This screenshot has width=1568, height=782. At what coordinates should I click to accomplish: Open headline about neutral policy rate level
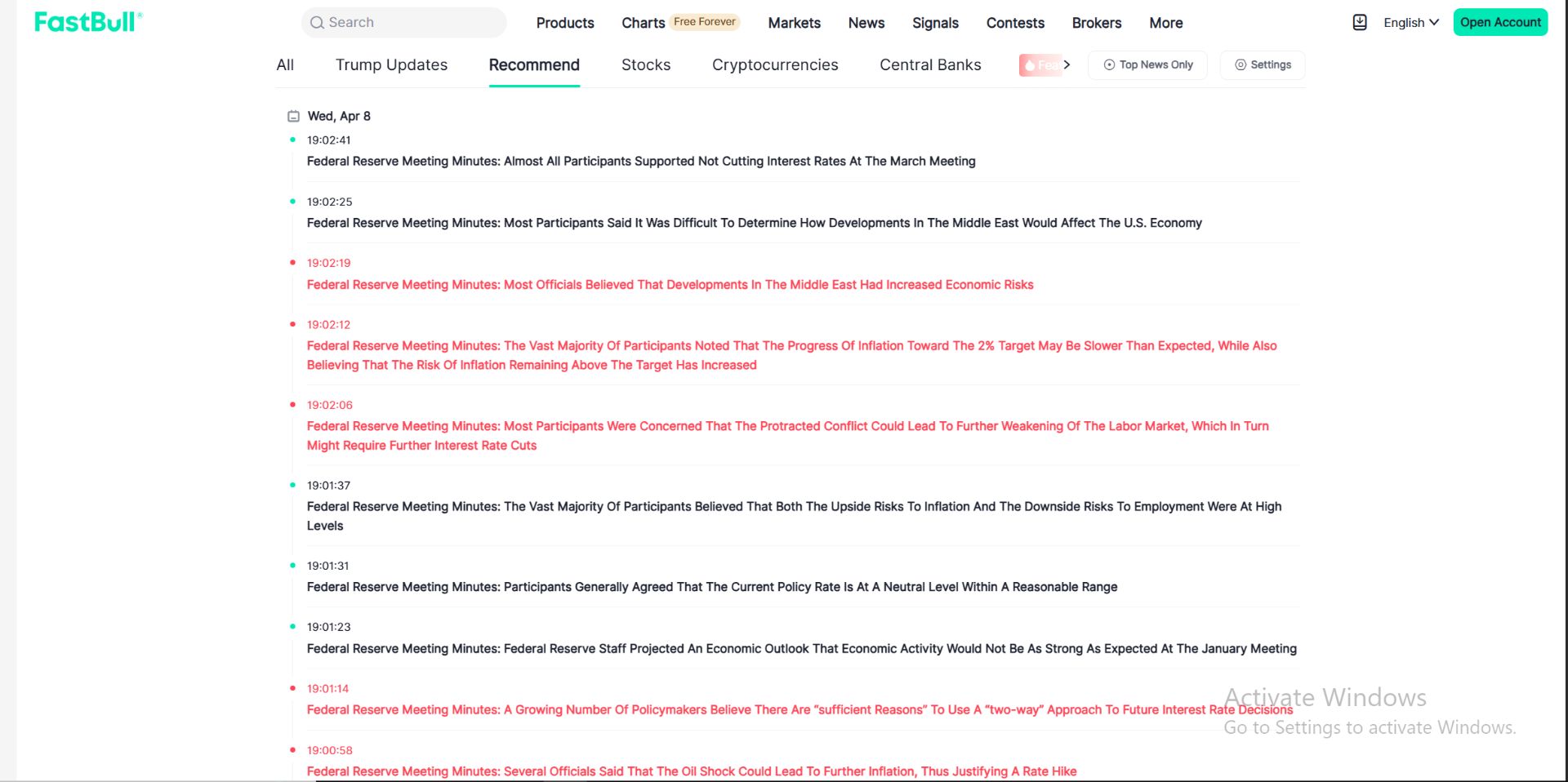coord(711,587)
